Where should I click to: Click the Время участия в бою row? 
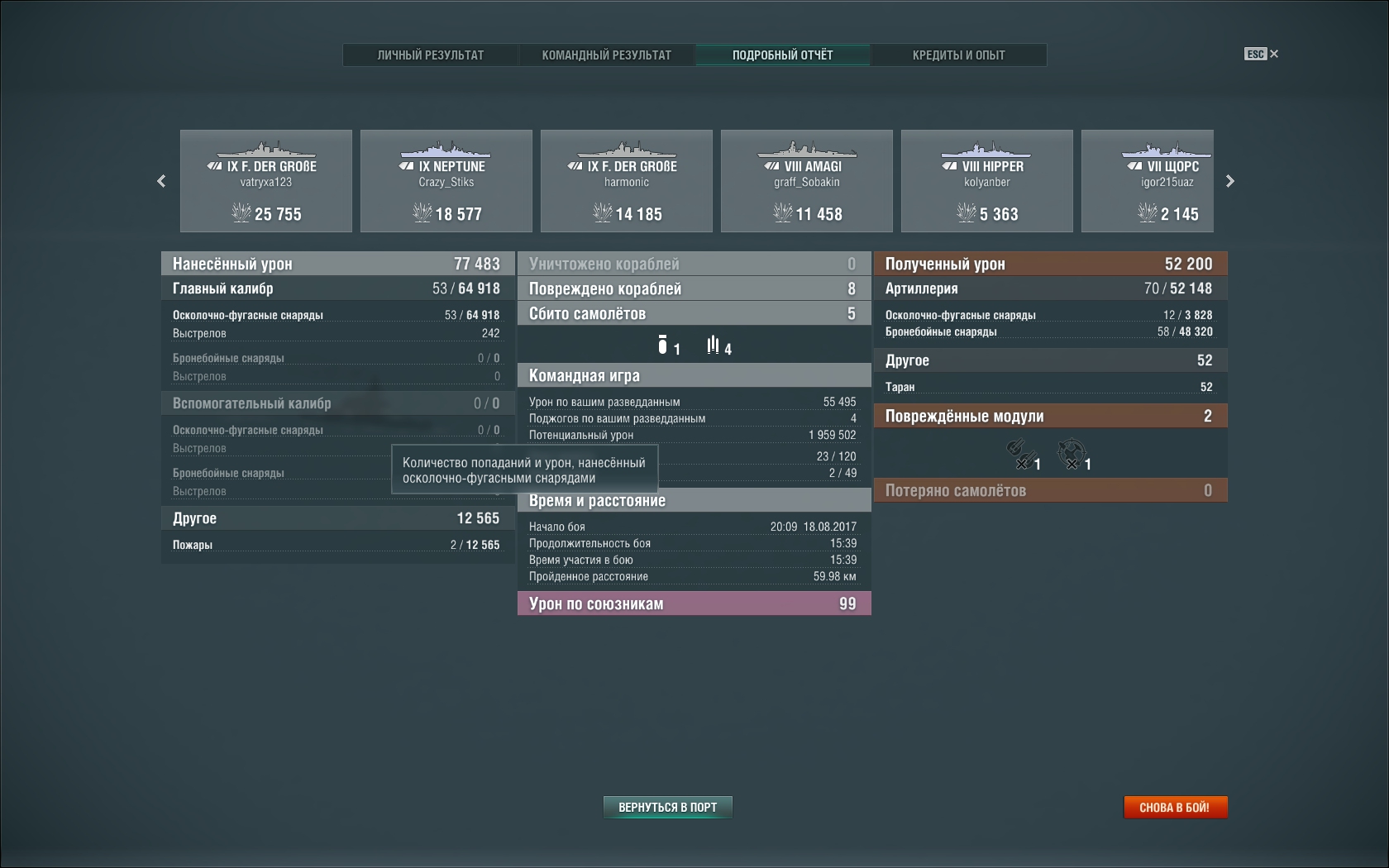[x=693, y=560]
